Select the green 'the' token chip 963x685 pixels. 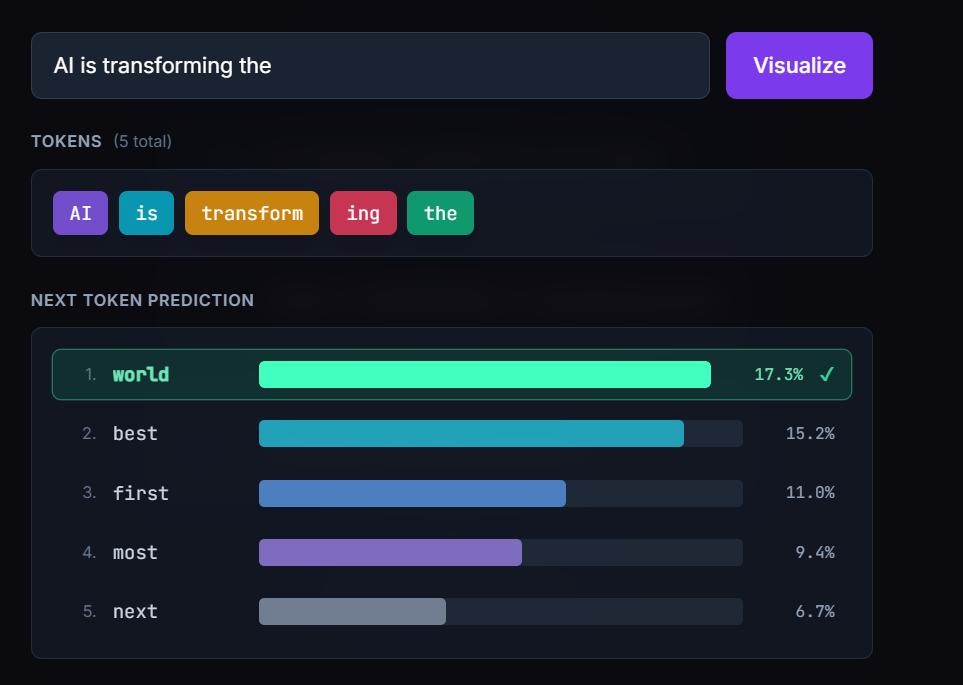(440, 213)
